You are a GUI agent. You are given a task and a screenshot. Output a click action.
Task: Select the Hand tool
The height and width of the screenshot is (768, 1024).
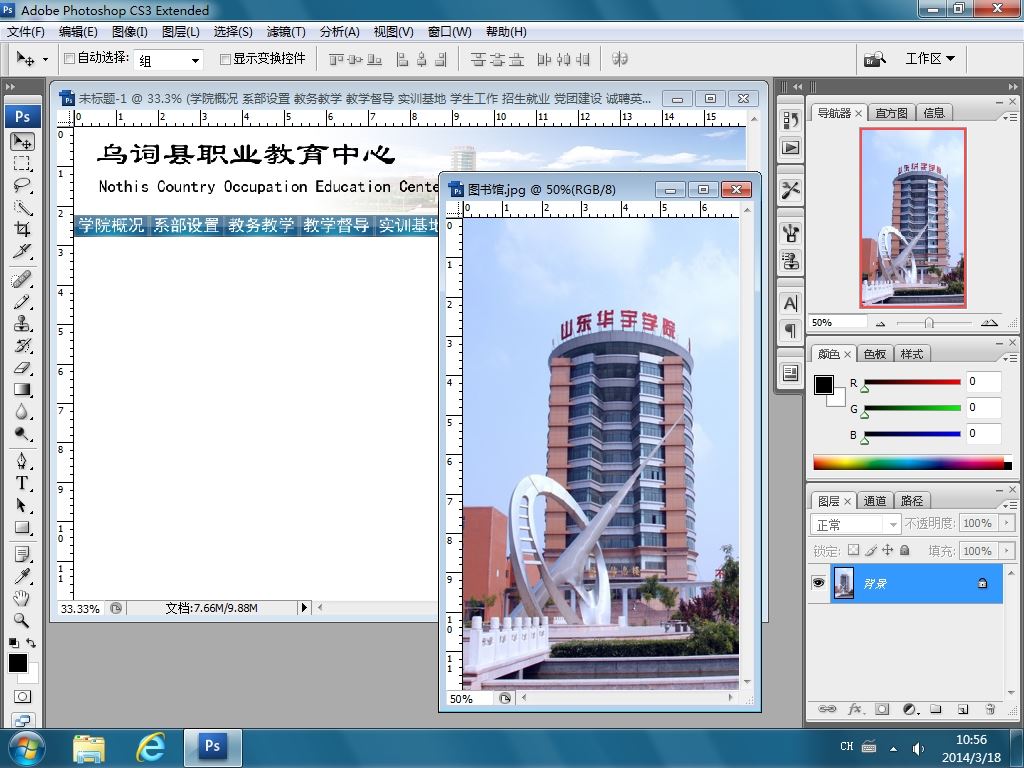click(x=22, y=598)
